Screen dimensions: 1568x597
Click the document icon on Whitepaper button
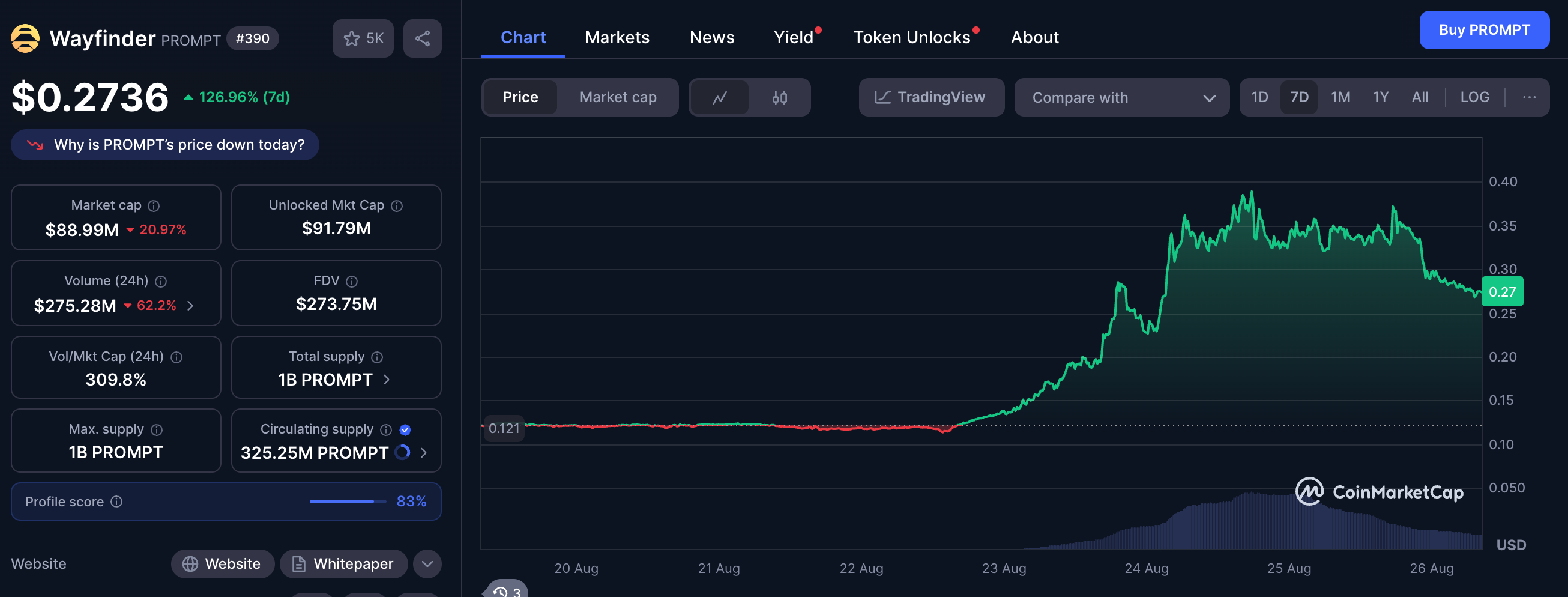coord(299,564)
